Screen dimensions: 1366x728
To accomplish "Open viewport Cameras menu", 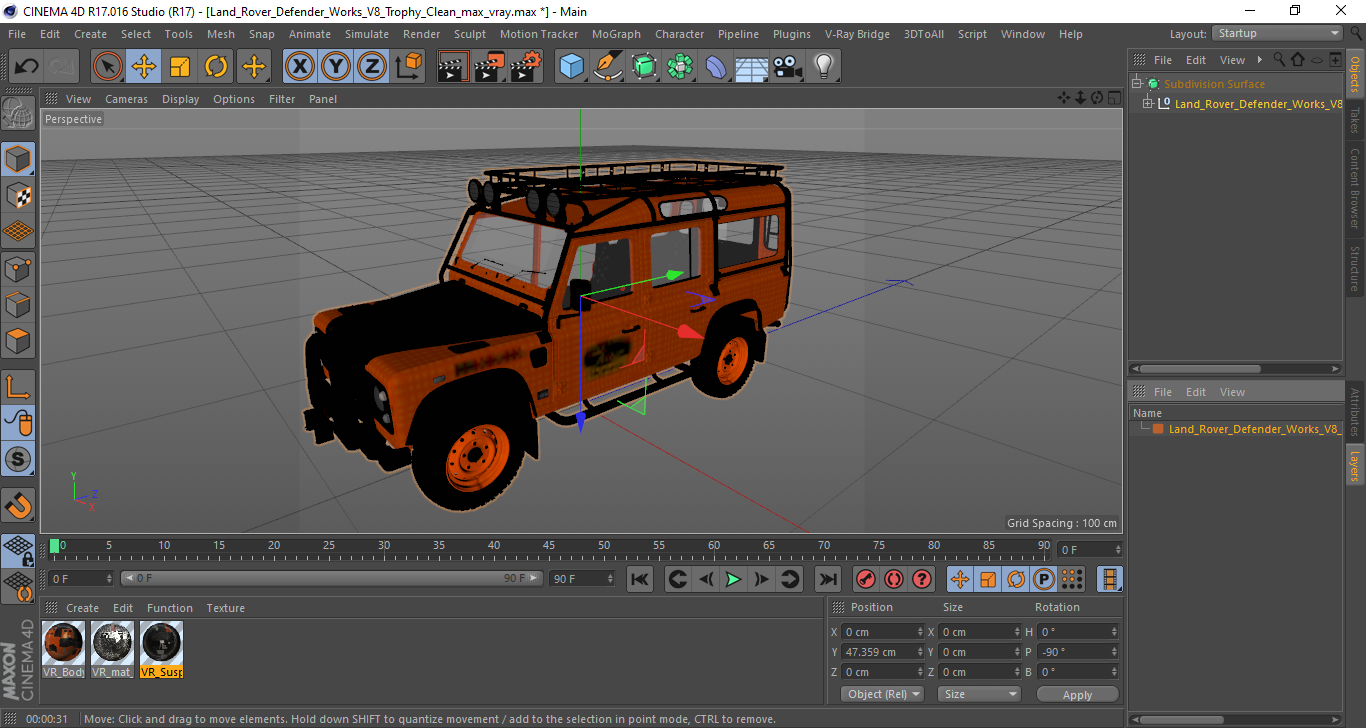I will (x=126, y=99).
